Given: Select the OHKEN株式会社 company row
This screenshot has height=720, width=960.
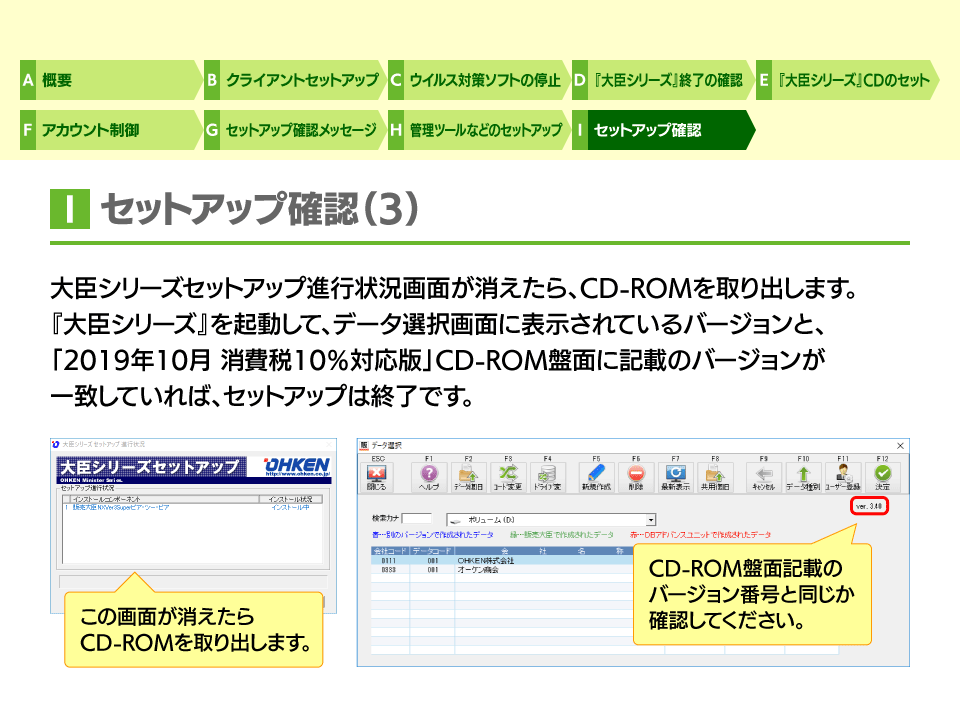Looking at the screenshot, I should (x=502, y=560).
